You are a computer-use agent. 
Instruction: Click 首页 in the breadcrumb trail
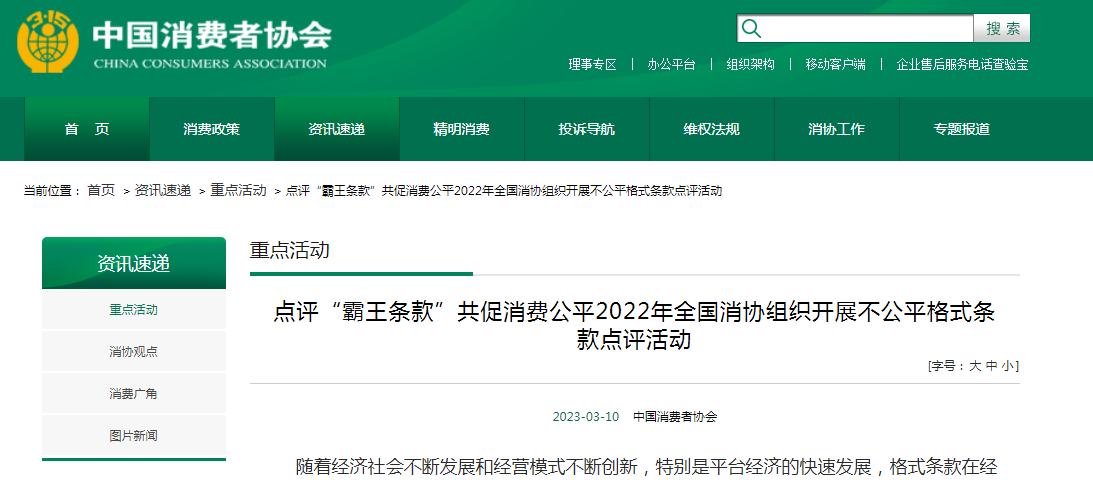point(101,191)
